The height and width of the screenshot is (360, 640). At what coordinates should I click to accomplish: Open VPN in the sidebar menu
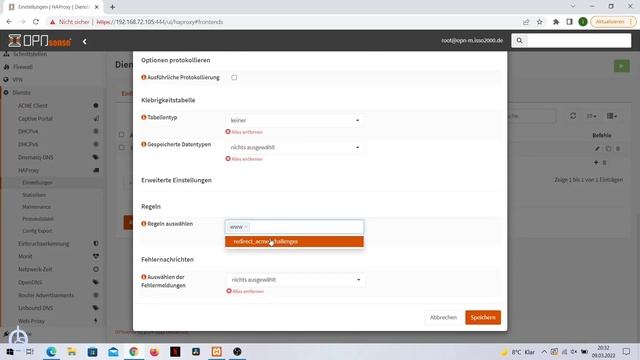coord(17,80)
